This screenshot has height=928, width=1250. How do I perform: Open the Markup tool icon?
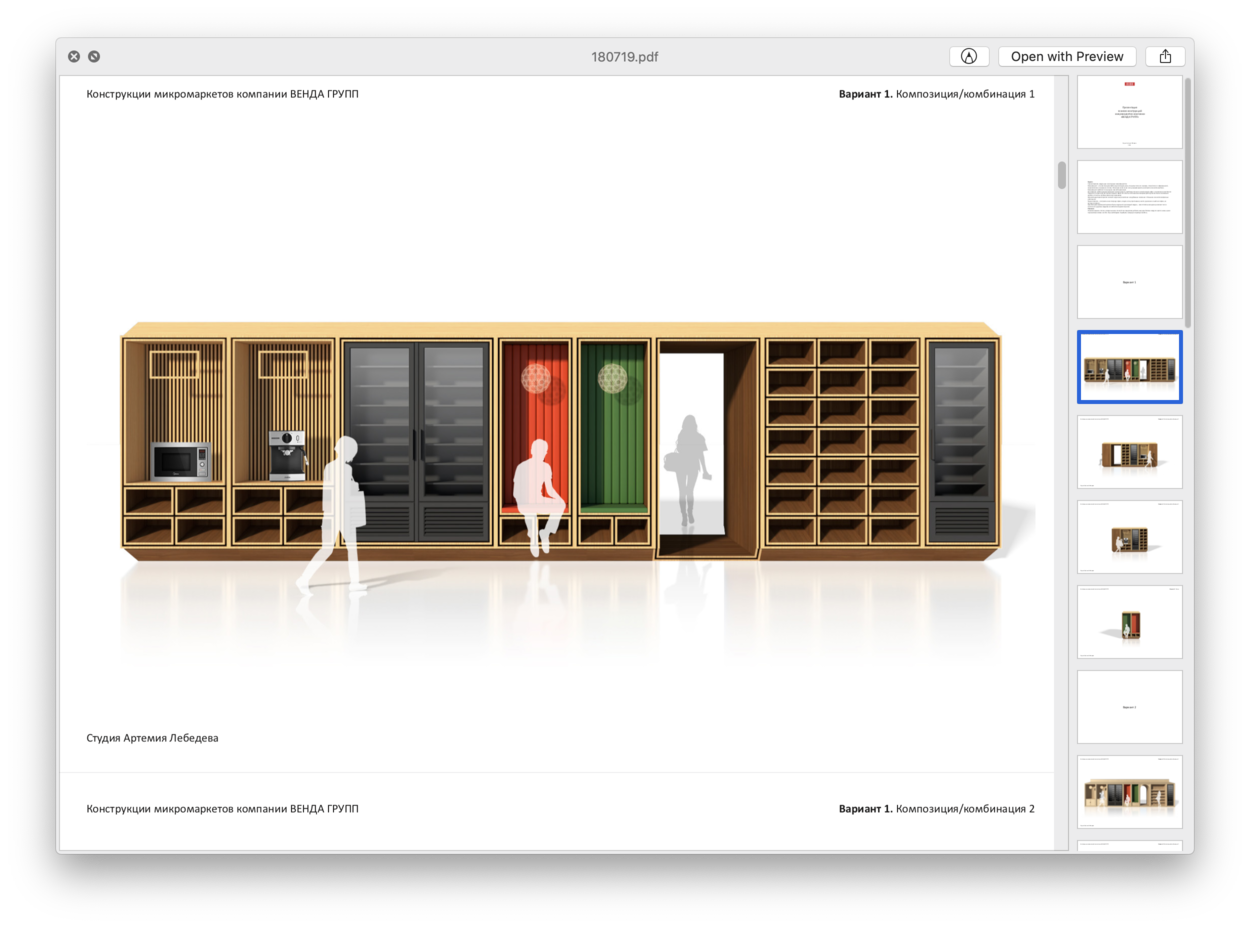tap(968, 57)
